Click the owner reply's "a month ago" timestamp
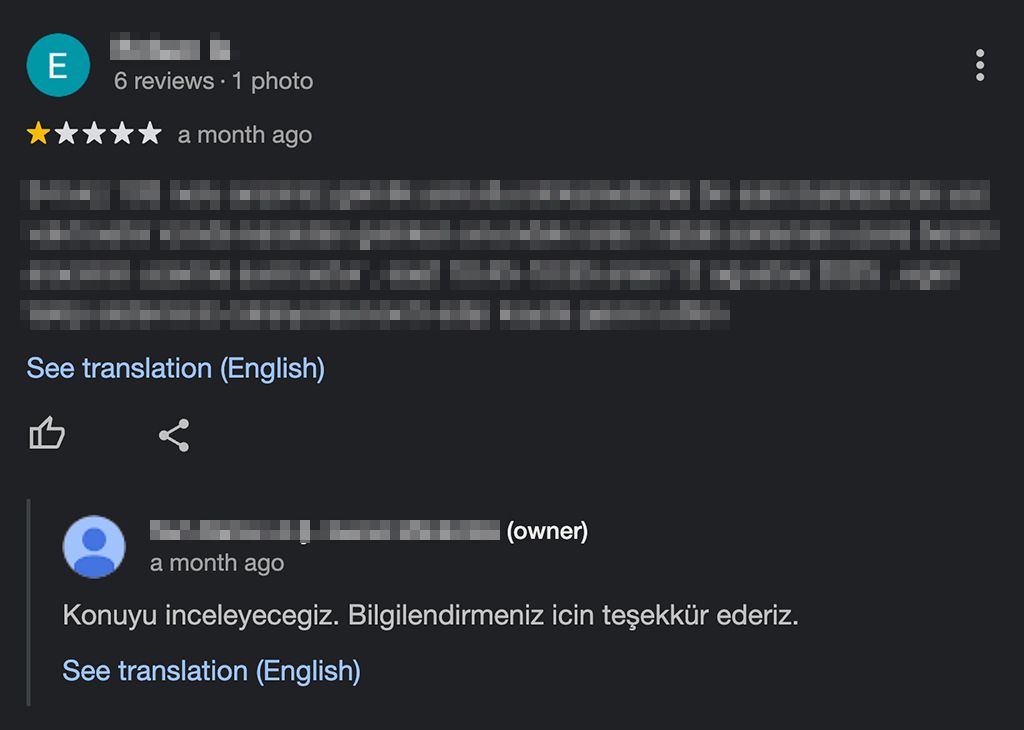 coord(217,563)
